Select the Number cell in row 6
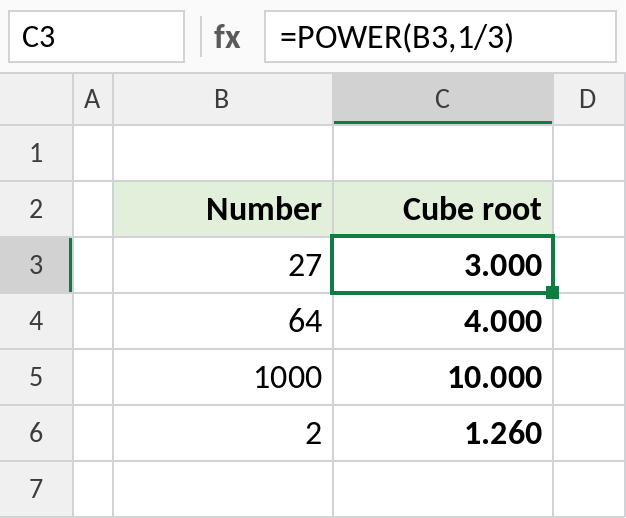Viewport: 626px width, 518px height. click(x=223, y=433)
